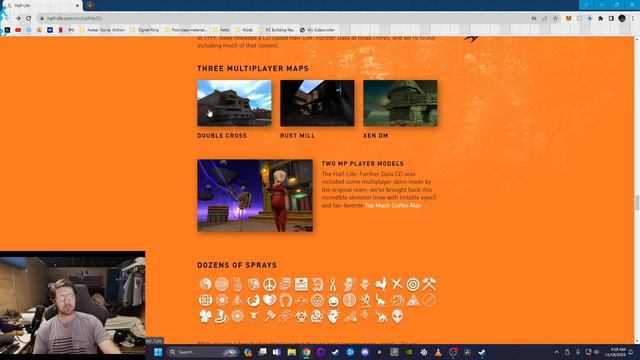Select the bullseye target spray icon
This screenshot has height=360, width=640.
pyautogui.click(x=413, y=284)
